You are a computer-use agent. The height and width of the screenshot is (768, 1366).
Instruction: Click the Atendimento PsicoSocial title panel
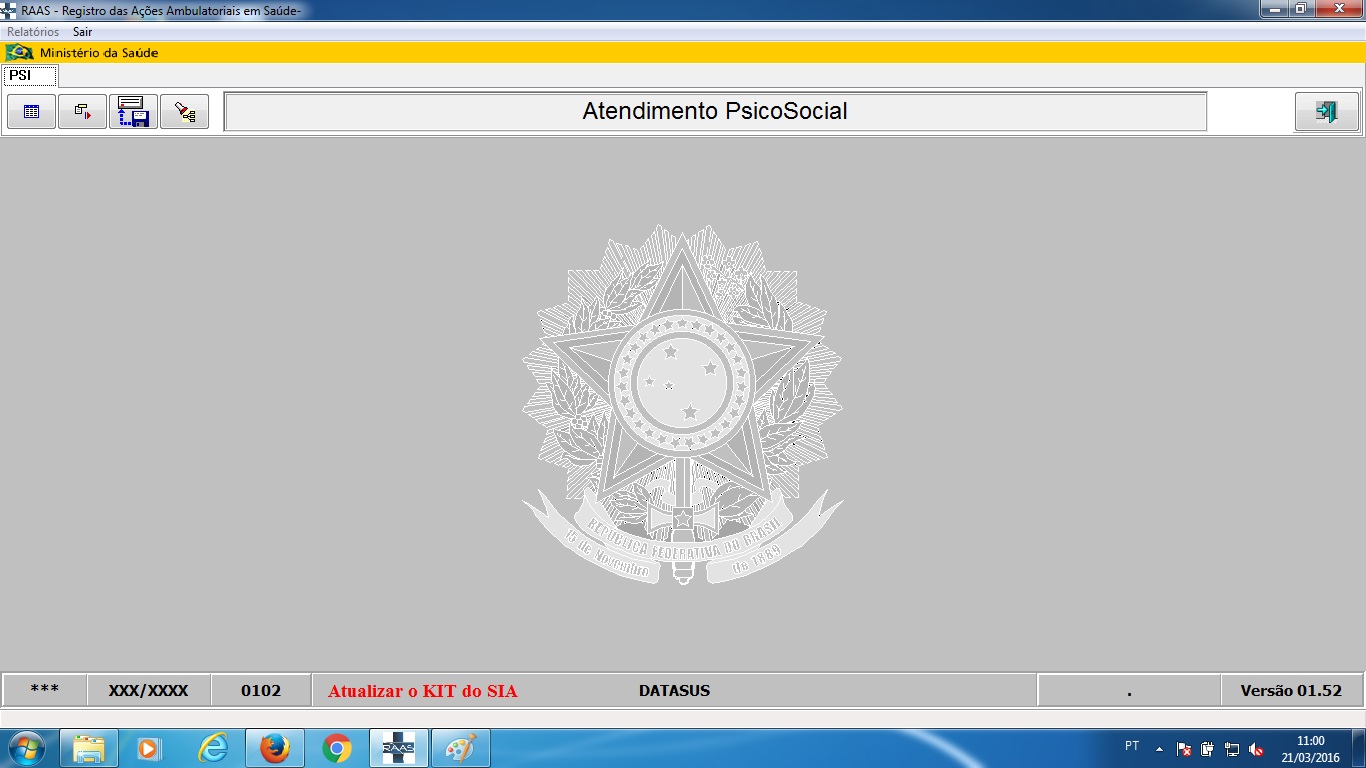point(714,112)
